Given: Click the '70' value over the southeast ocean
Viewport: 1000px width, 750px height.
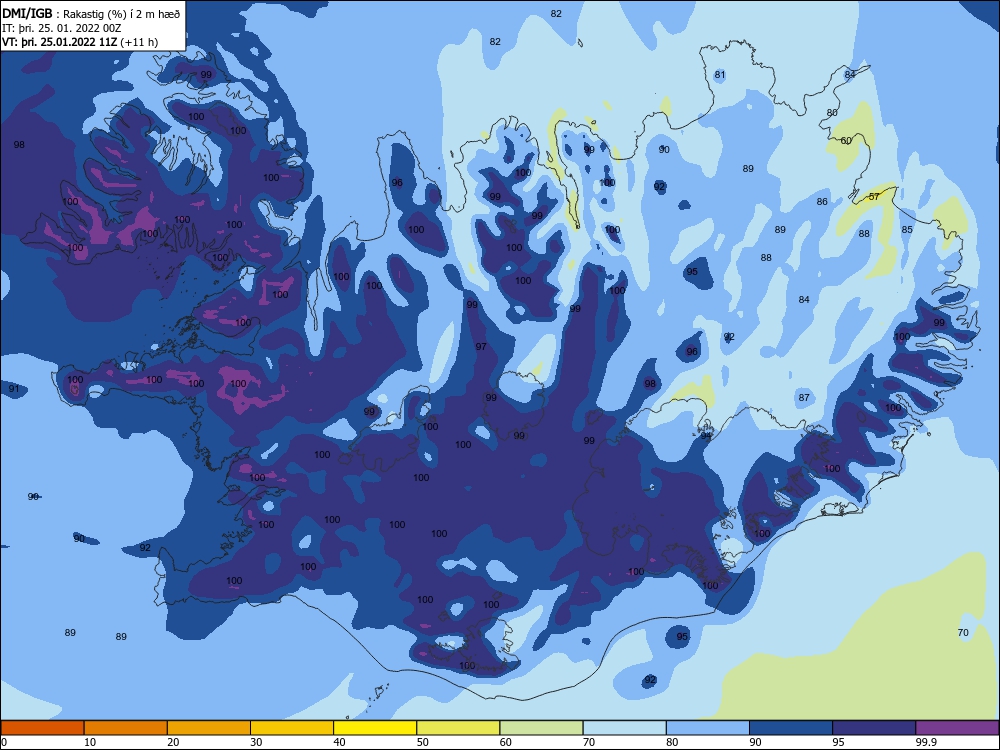Looking at the screenshot, I should coord(963,633).
